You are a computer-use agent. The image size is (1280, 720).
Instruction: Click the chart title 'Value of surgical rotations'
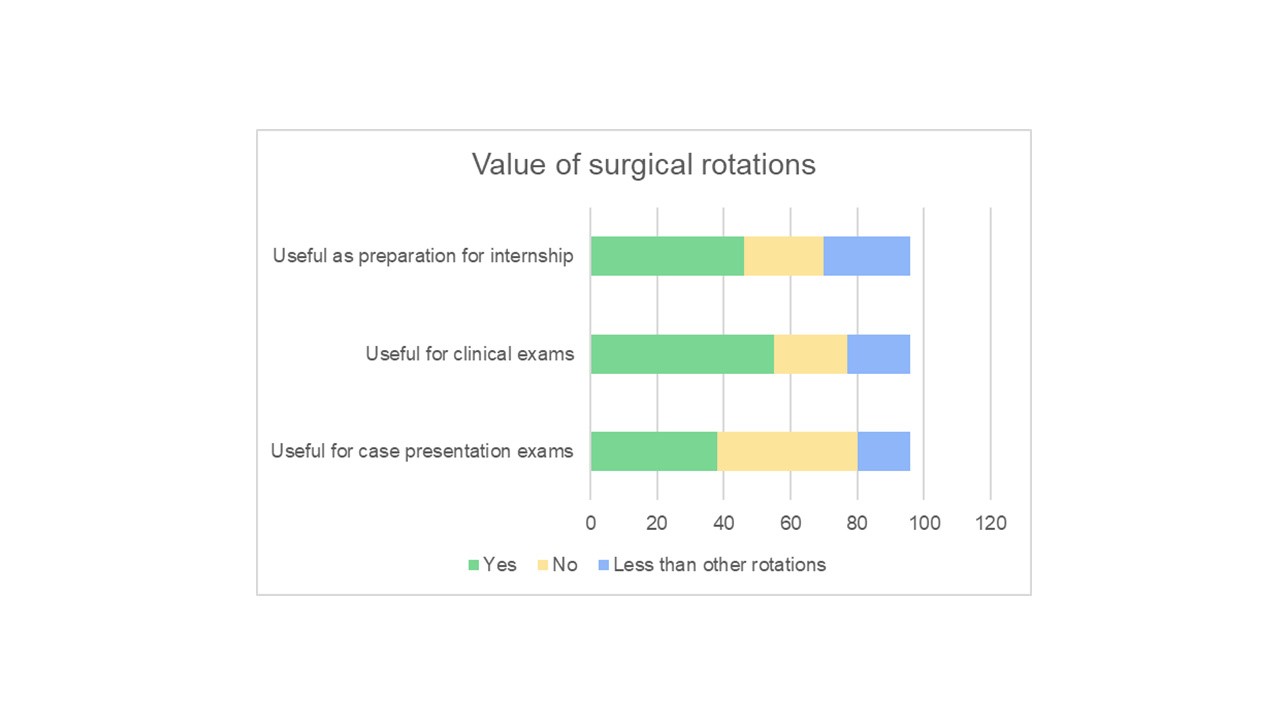[x=643, y=164]
